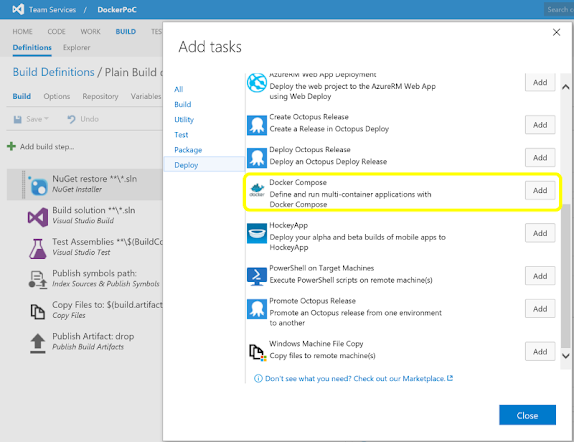Click the PowerShell on Target Machines icon

[257, 276]
